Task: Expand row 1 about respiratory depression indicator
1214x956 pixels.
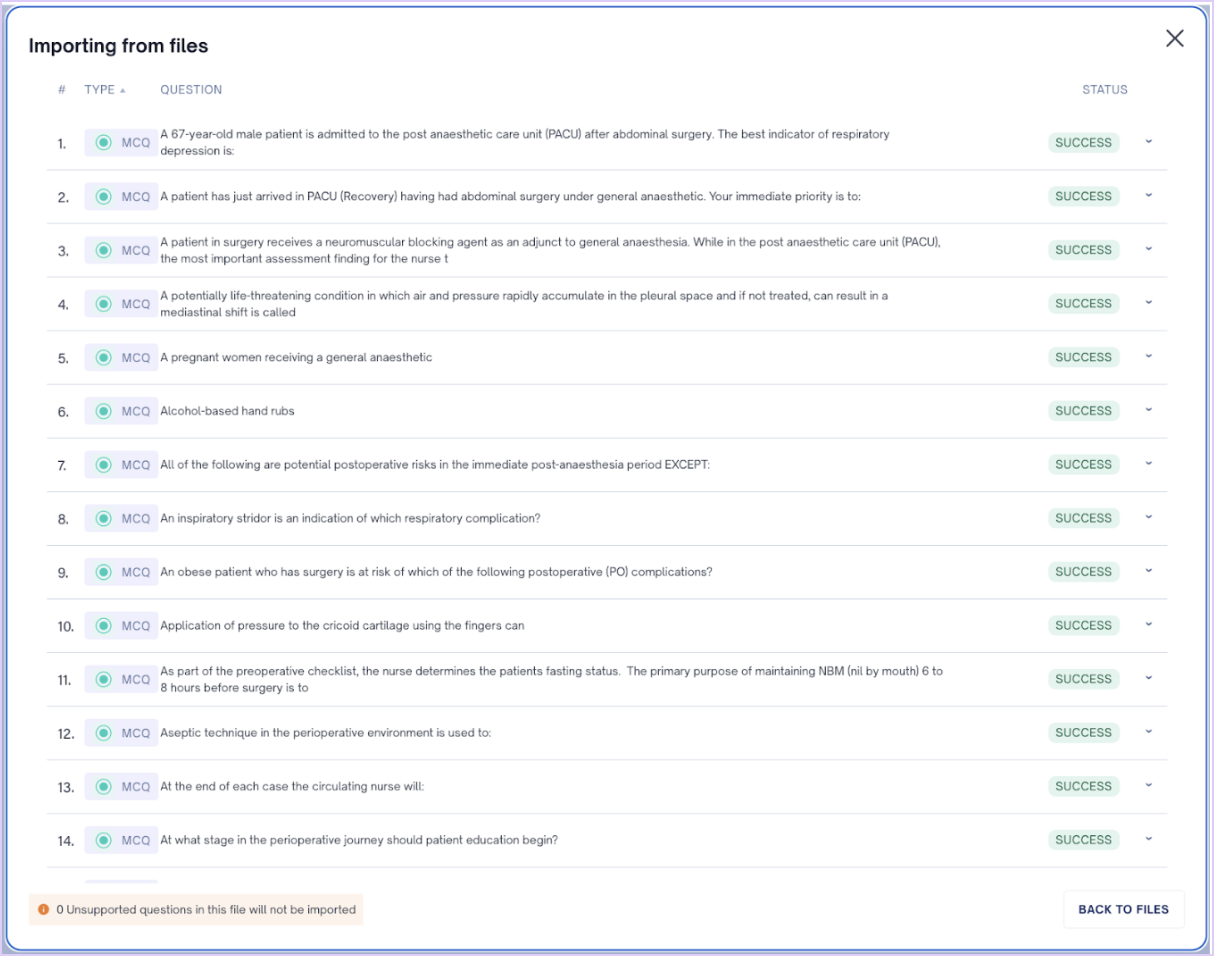Action: click(x=1148, y=142)
